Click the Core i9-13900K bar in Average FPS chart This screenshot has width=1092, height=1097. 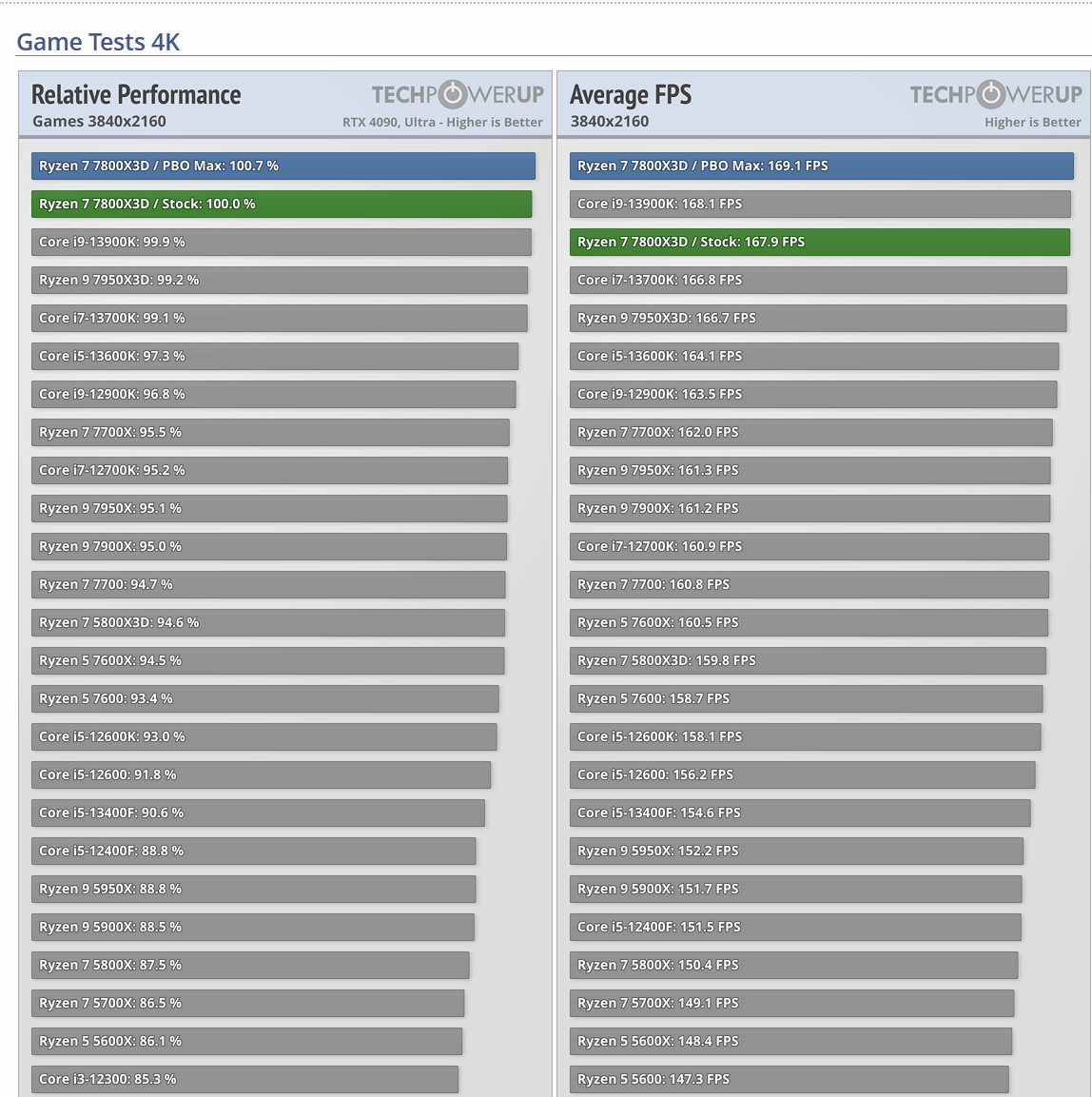tap(818, 204)
